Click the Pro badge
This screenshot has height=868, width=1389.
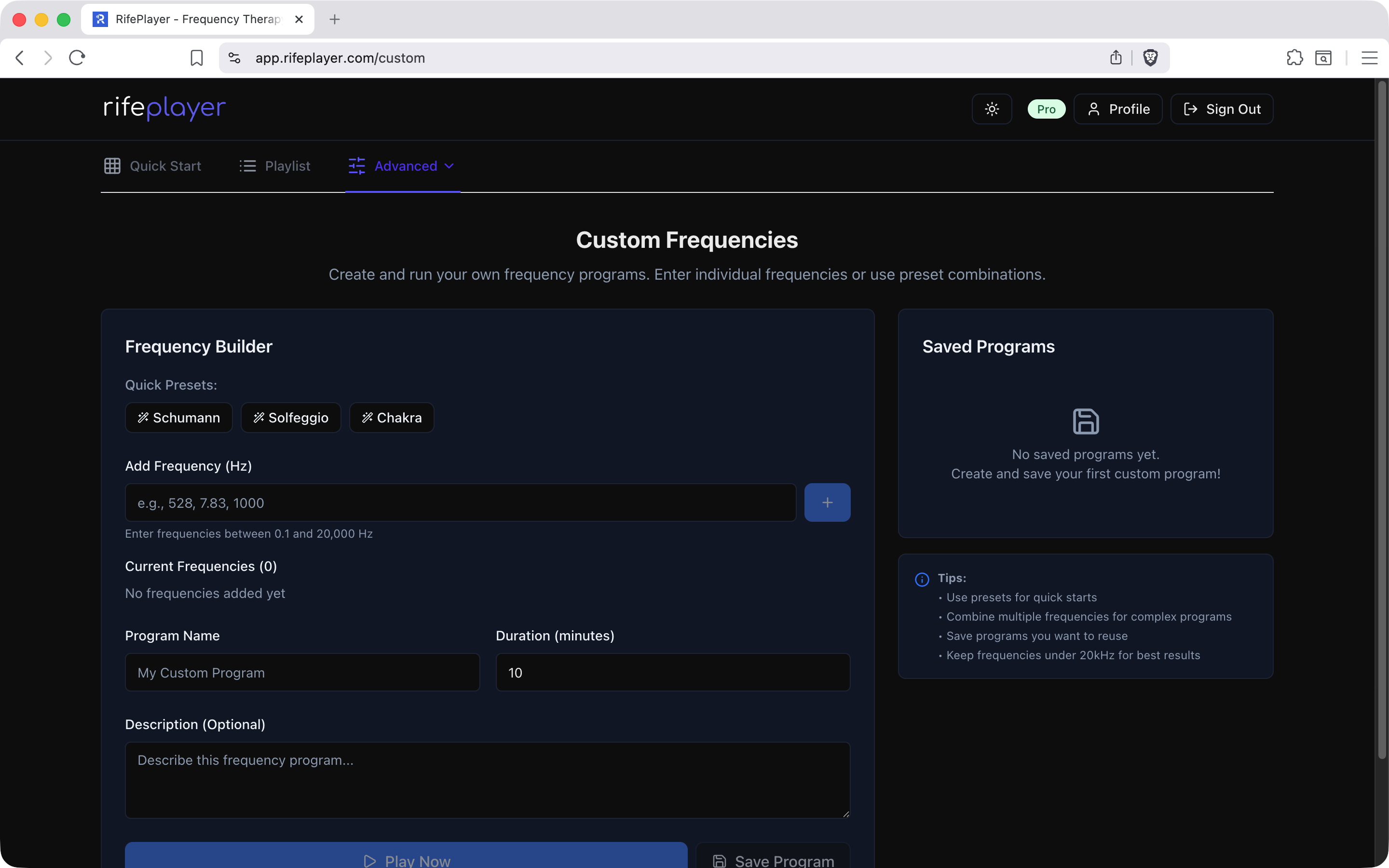coord(1047,109)
